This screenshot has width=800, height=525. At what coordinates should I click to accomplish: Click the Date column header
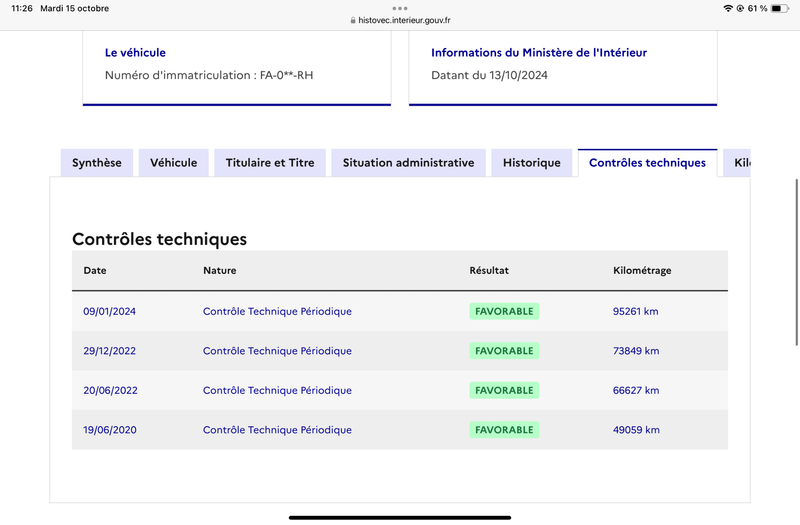click(95, 270)
